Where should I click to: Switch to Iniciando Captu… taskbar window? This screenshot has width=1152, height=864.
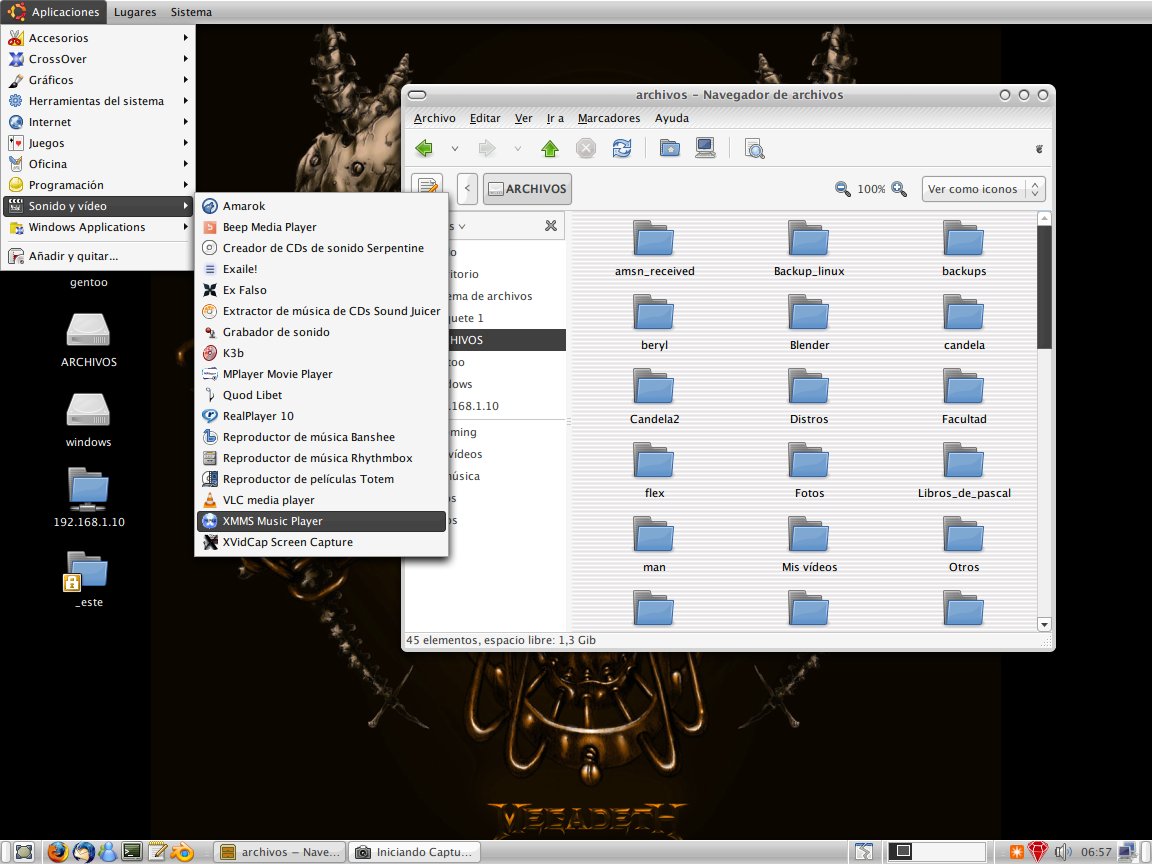click(414, 852)
